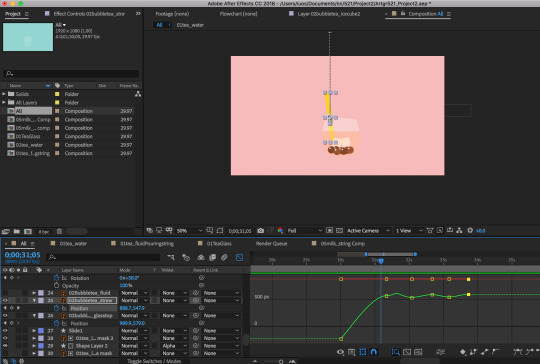Take a snapshot with the camera icon
The image size is (540, 364).
click(261, 230)
